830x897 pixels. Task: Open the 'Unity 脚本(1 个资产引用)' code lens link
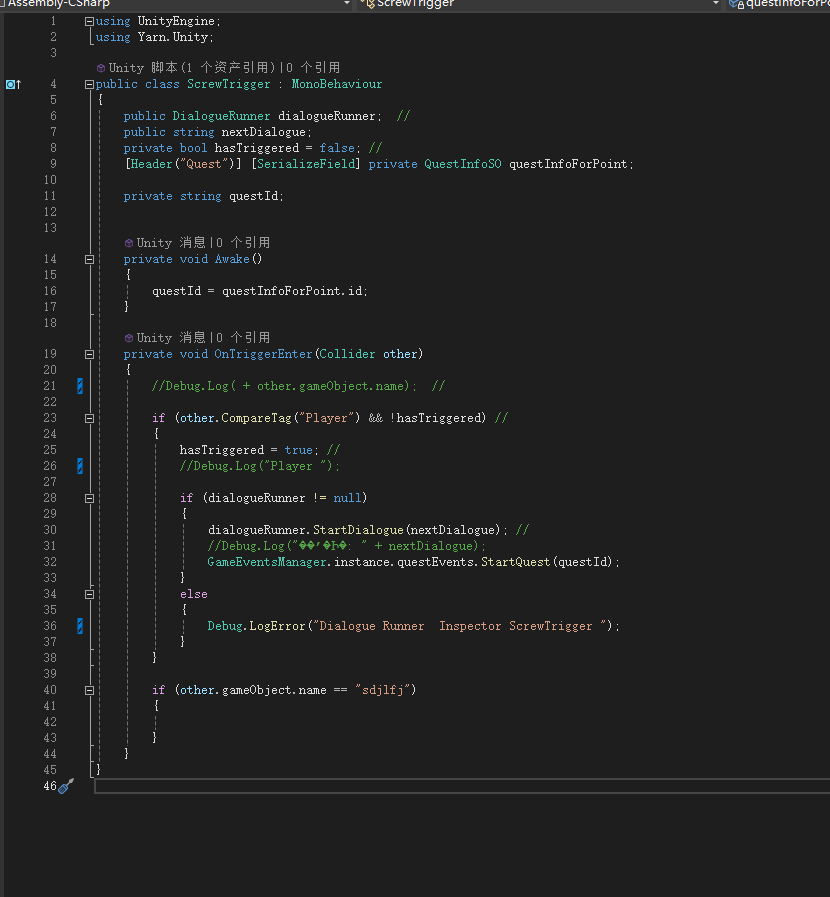click(x=192, y=68)
